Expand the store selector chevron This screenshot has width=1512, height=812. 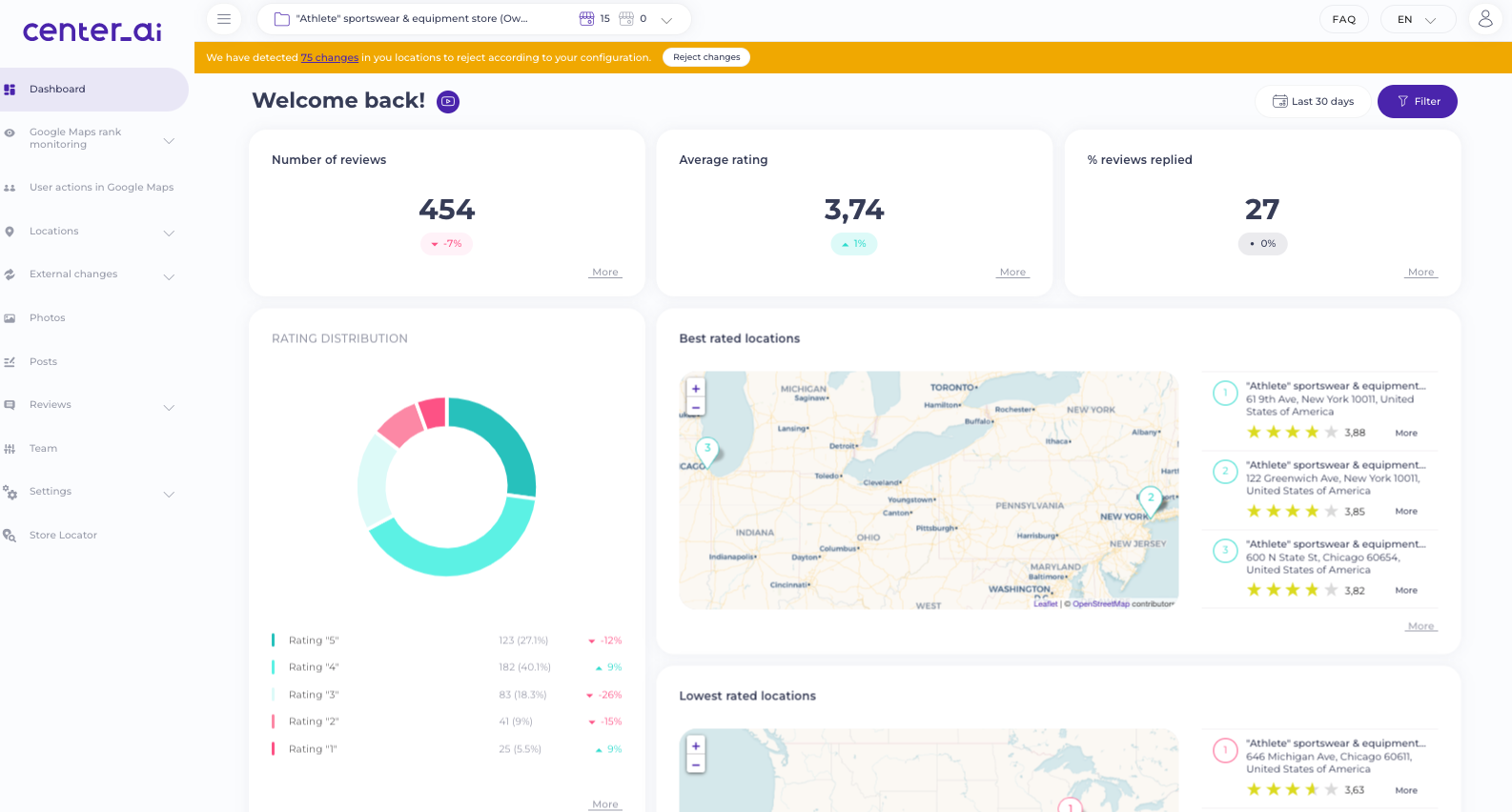point(666,20)
